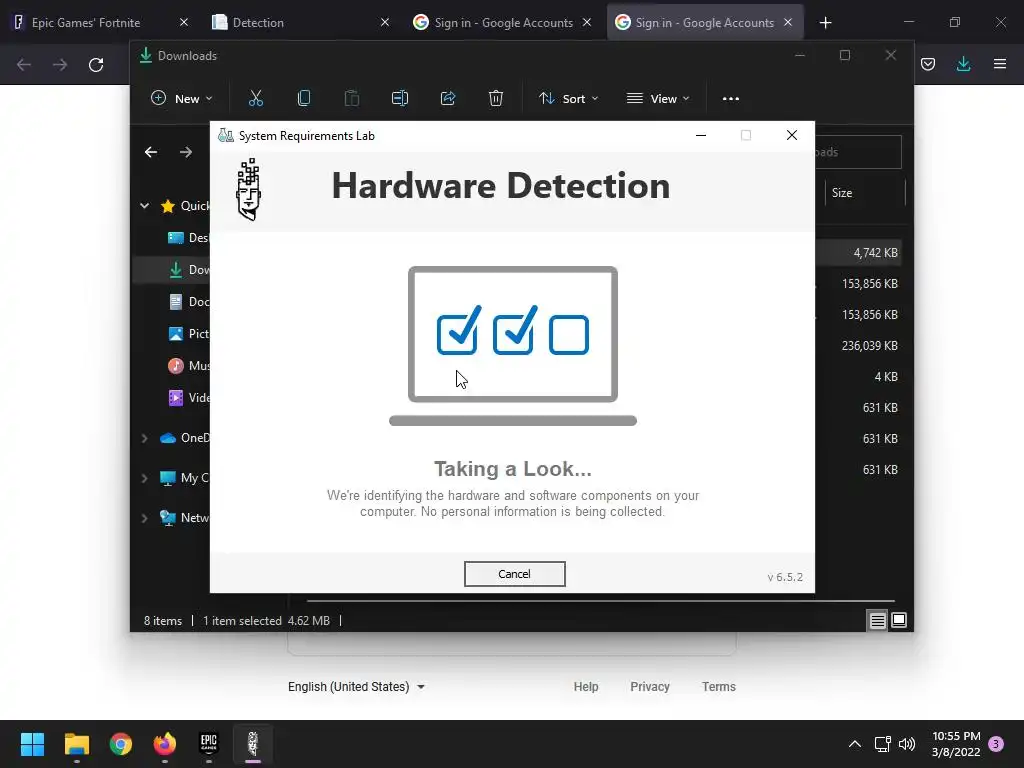This screenshot has height=768, width=1024.
Task: Click the 236,039 KB file row
Action: (859, 345)
